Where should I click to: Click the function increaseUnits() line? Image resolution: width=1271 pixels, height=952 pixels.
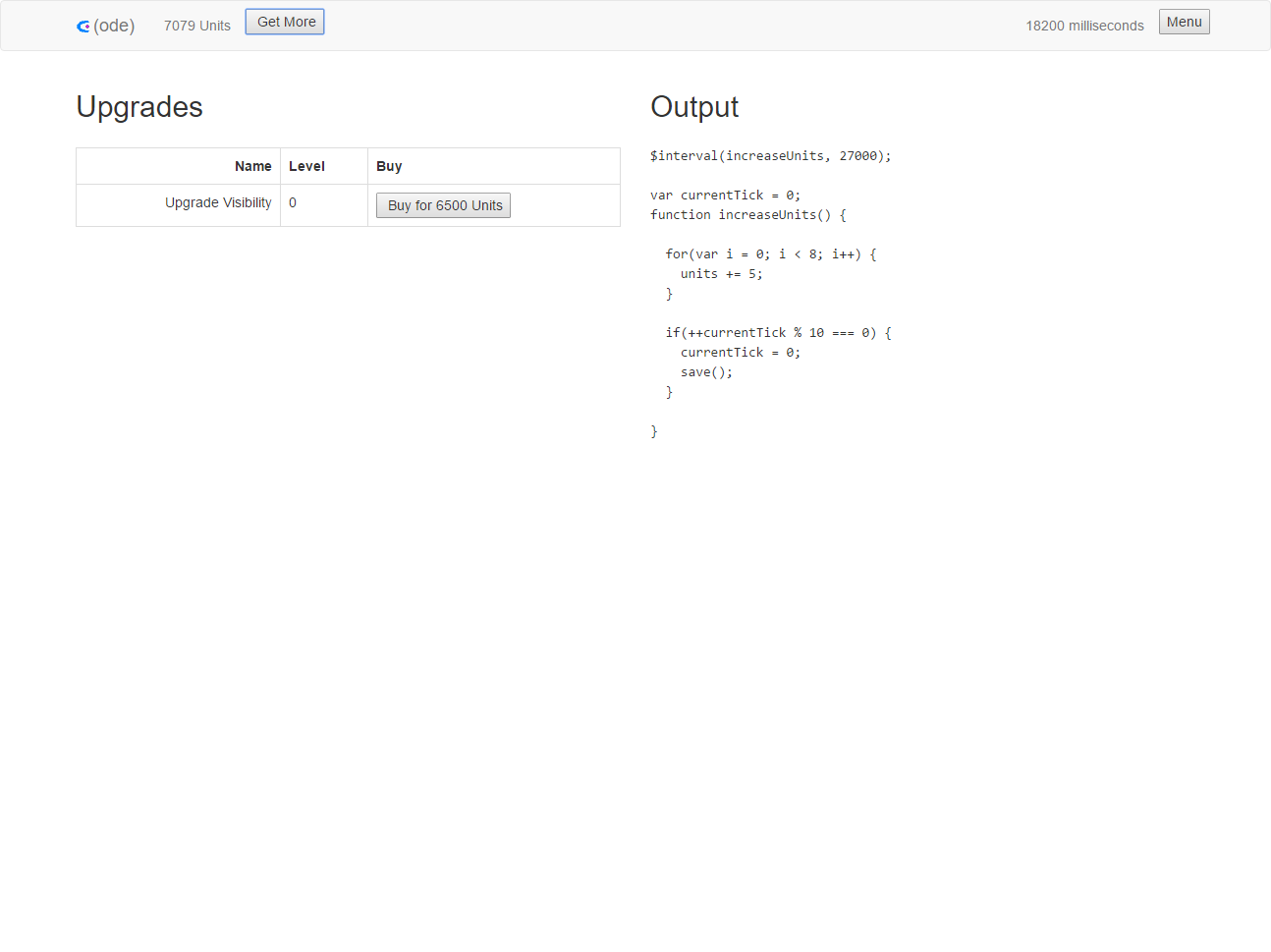coord(748,215)
